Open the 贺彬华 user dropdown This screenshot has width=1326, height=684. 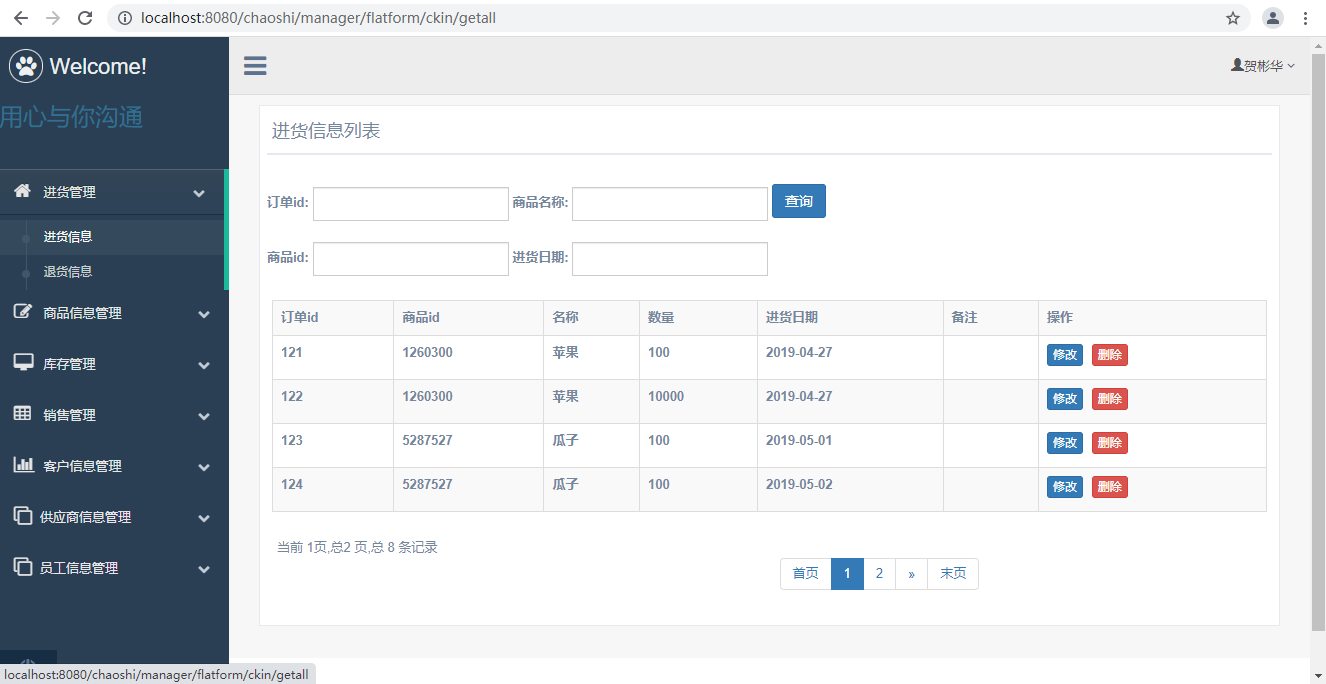[x=1263, y=66]
